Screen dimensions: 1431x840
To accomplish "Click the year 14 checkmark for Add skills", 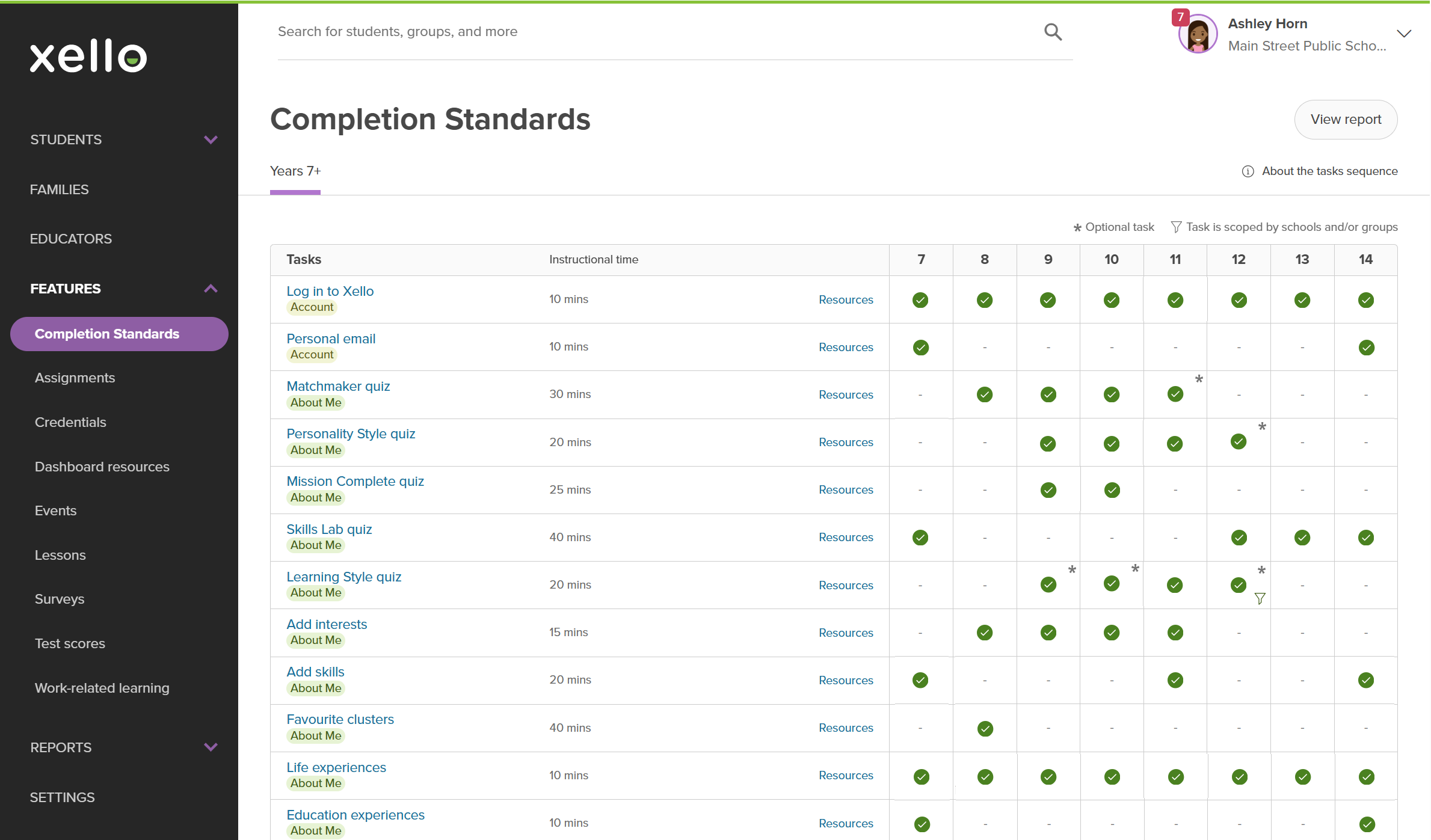I will (1366, 680).
